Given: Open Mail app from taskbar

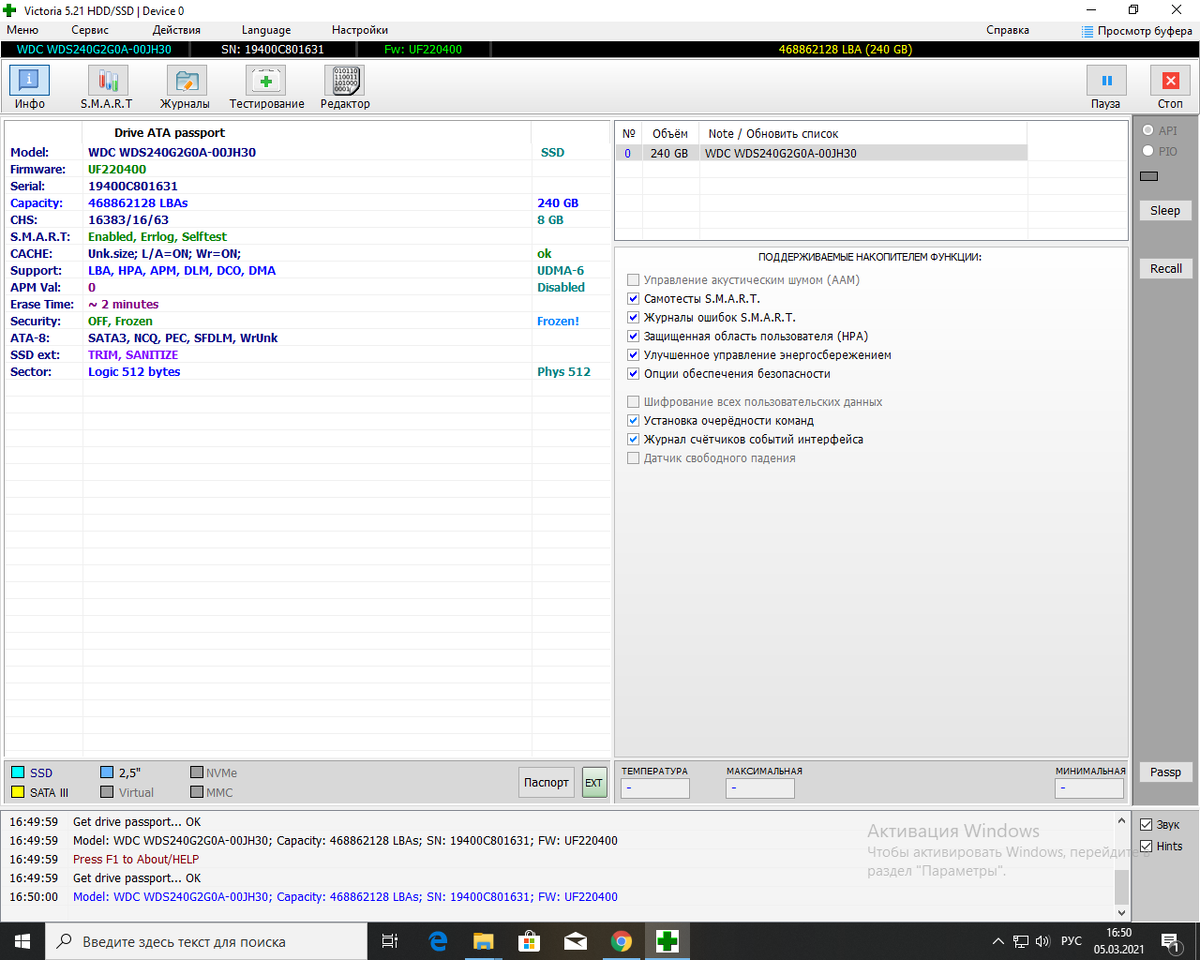Looking at the screenshot, I should [x=575, y=941].
